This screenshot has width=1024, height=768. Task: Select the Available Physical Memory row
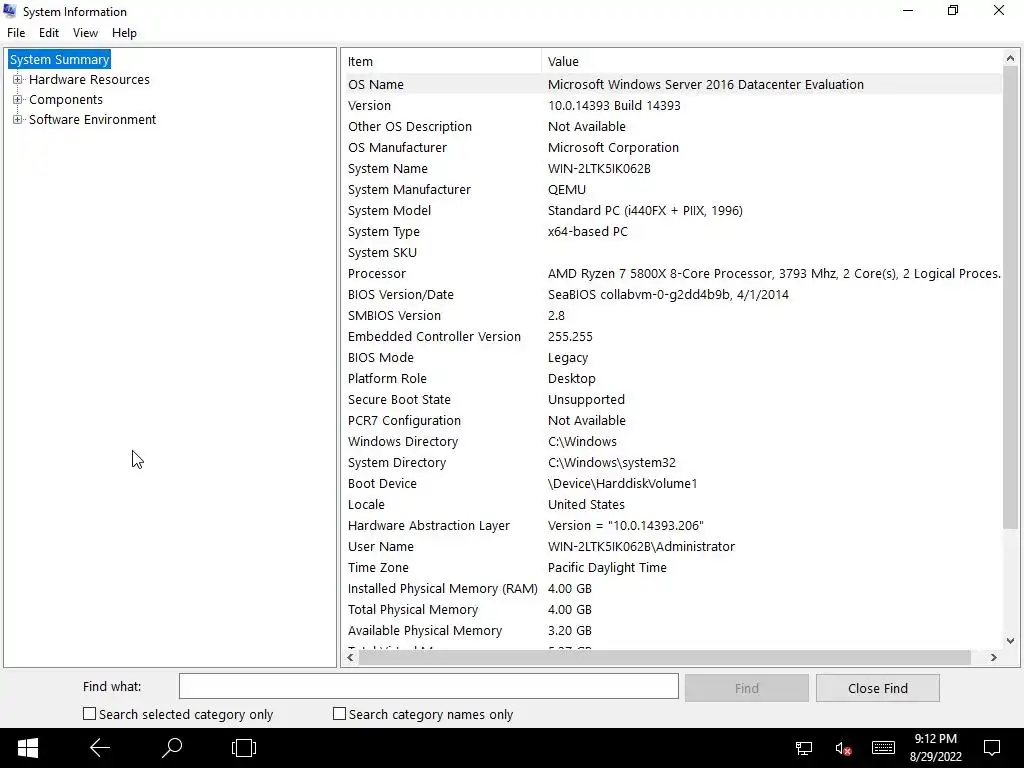point(673,630)
